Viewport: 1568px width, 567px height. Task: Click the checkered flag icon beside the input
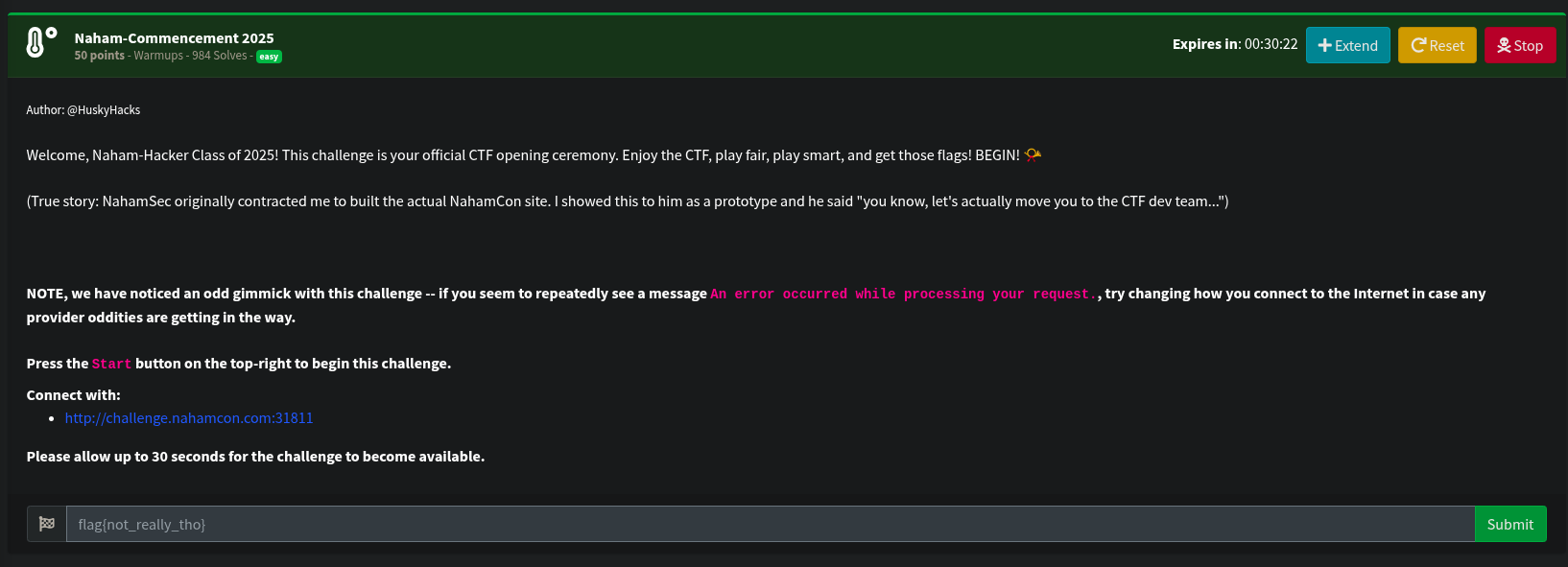(47, 524)
